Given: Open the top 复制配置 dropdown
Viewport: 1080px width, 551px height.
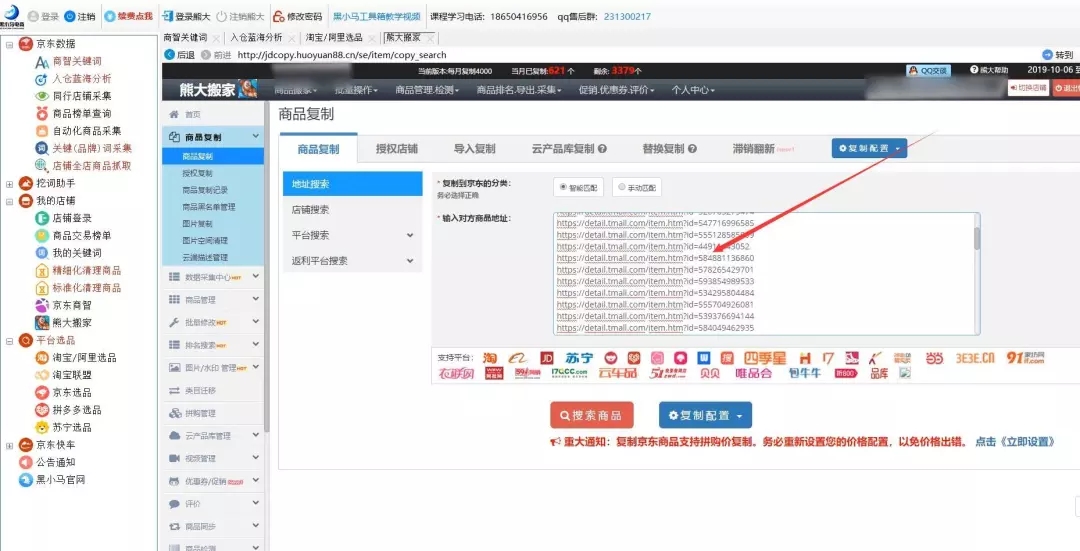Looking at the screenshot, I should (x=869, y=148).
